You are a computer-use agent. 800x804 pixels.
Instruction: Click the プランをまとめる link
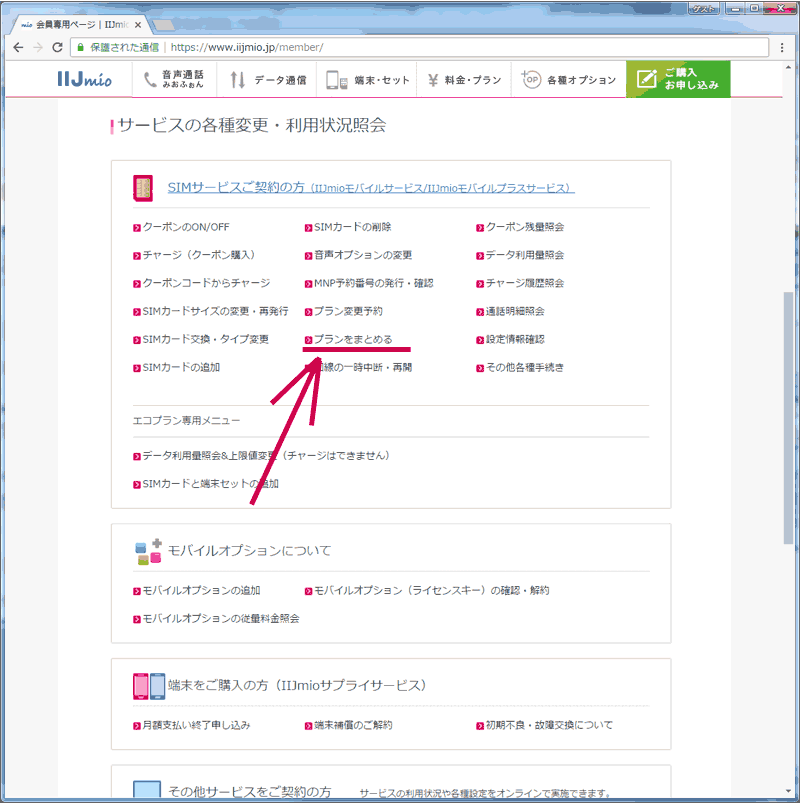click(x=352, y=340)
